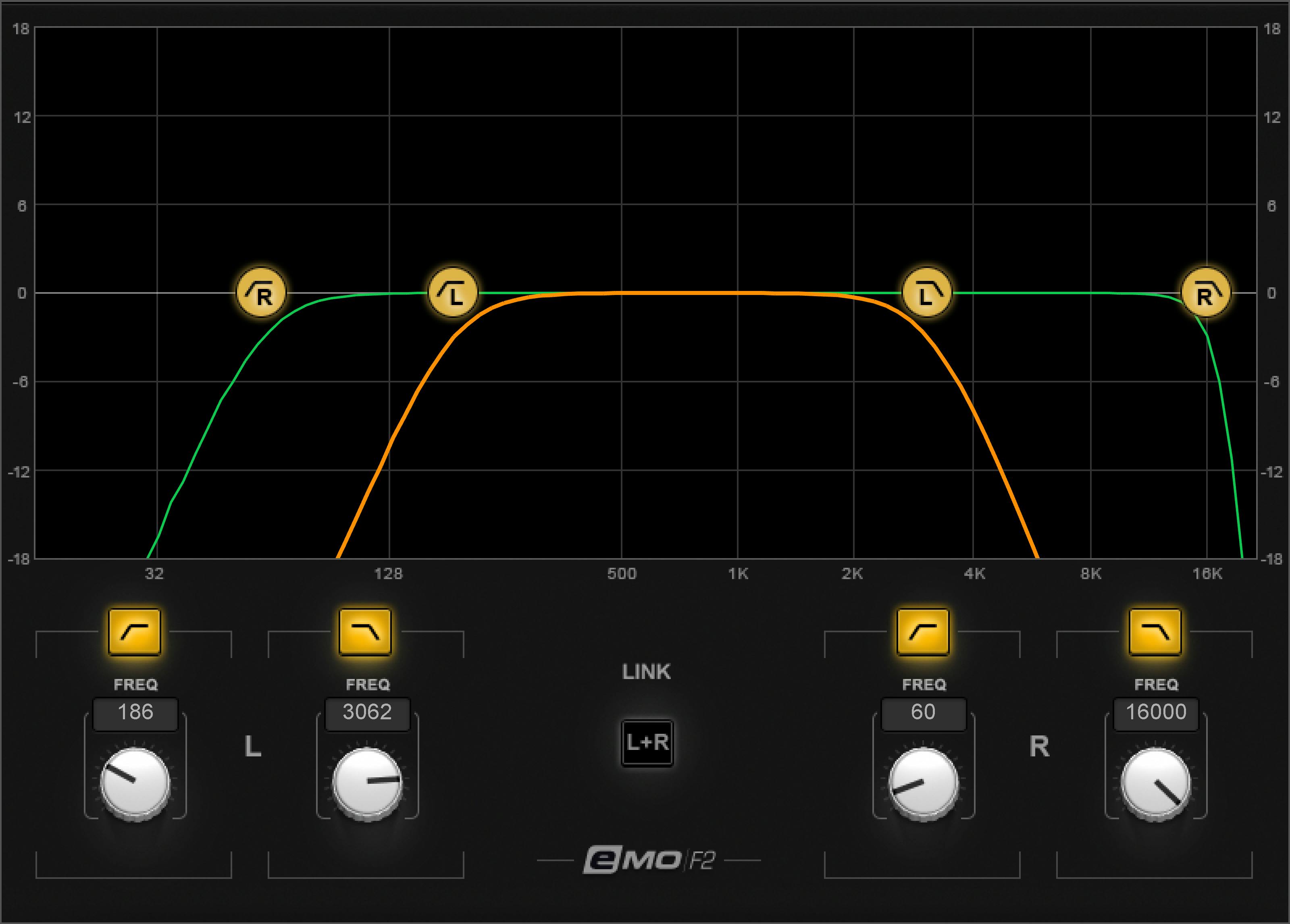Viewport: 1290px width, 924px height.
Task: Toggle the right channel high-pass filter button
Action: [x=923, y=632]
